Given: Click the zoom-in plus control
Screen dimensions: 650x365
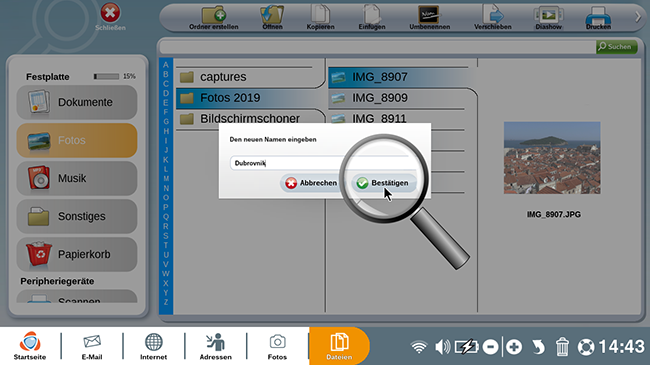Looking at the screenshot, I should (514, 347).
